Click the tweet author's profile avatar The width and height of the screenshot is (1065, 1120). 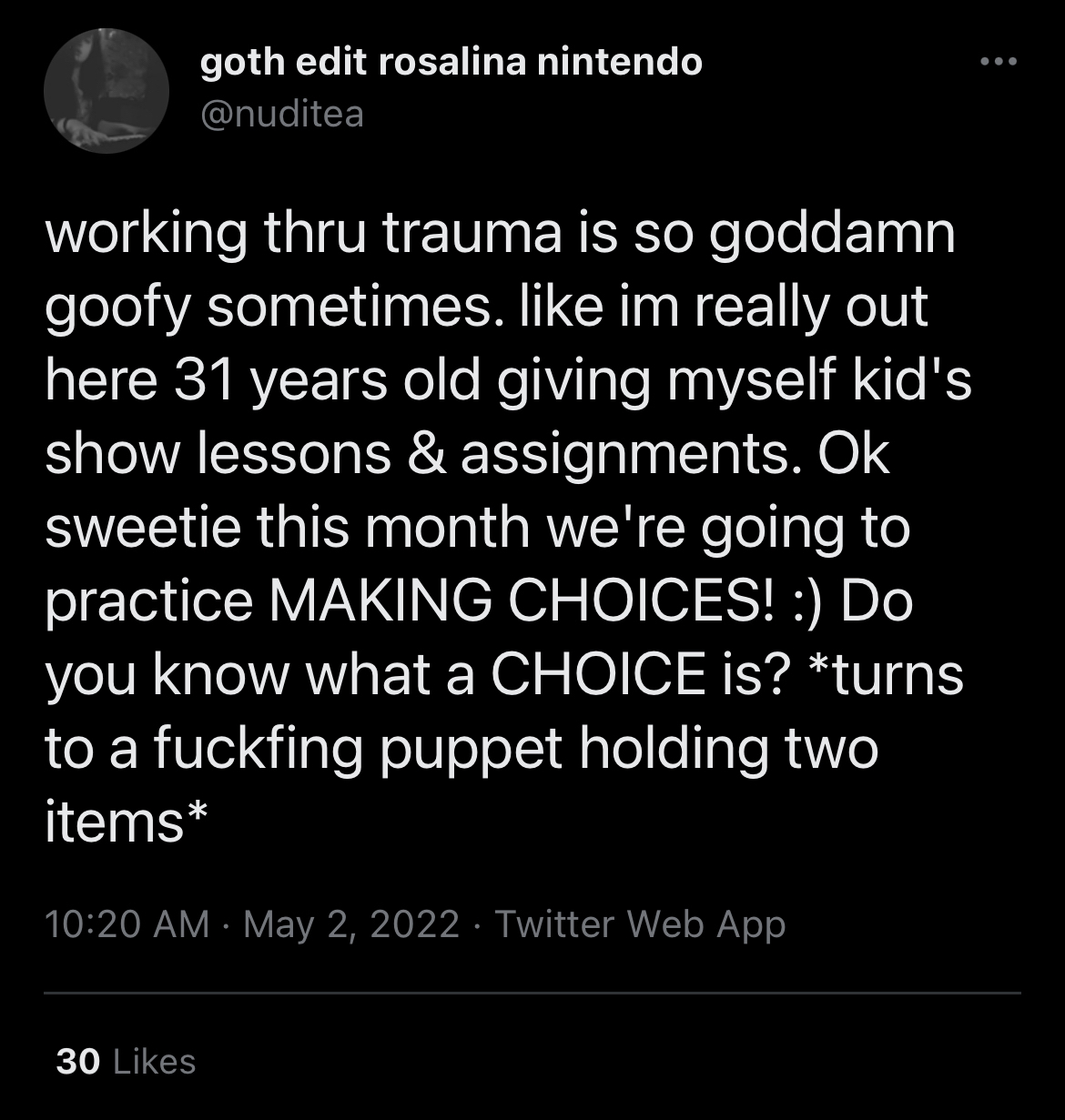[x=106, y=90]
